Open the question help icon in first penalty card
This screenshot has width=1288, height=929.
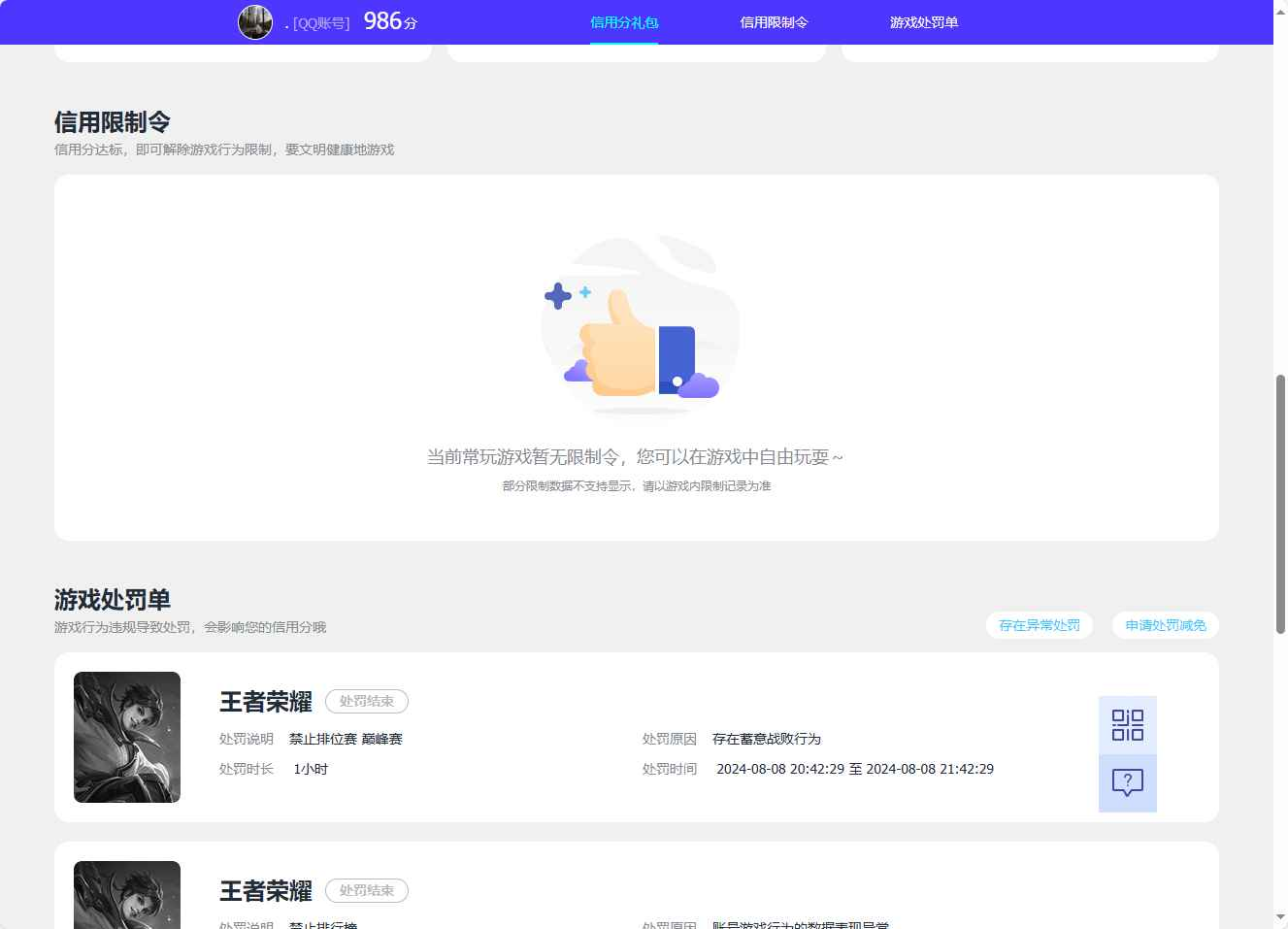[1127, 782]
